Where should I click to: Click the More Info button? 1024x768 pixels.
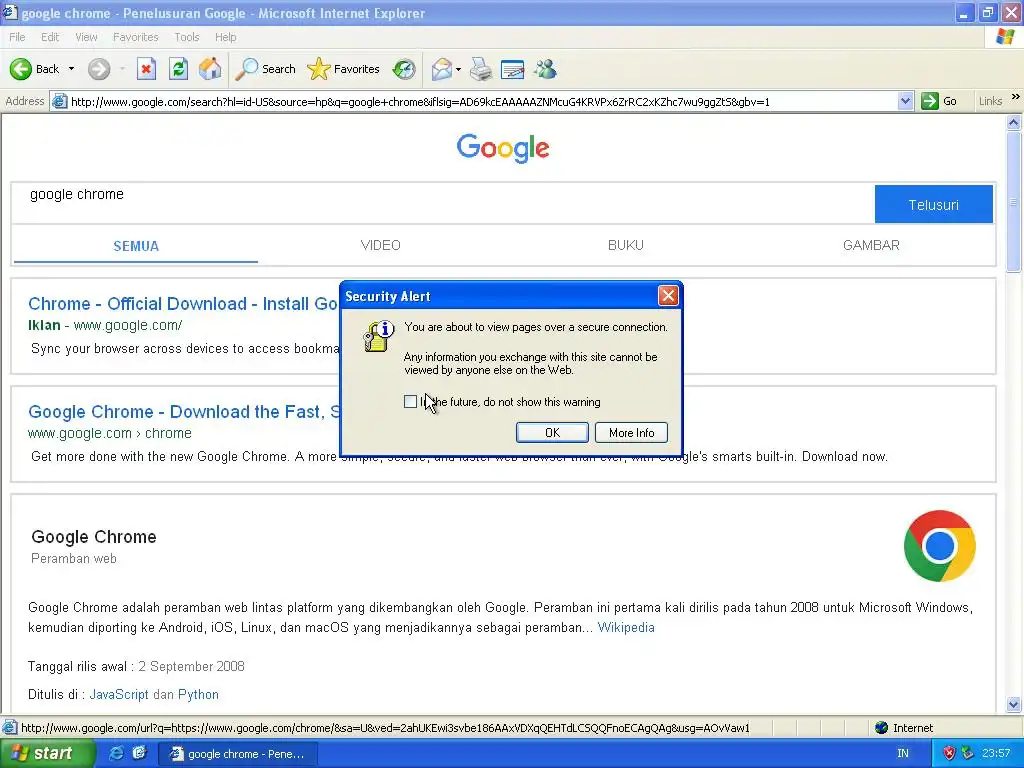click(x=632, y=432)
